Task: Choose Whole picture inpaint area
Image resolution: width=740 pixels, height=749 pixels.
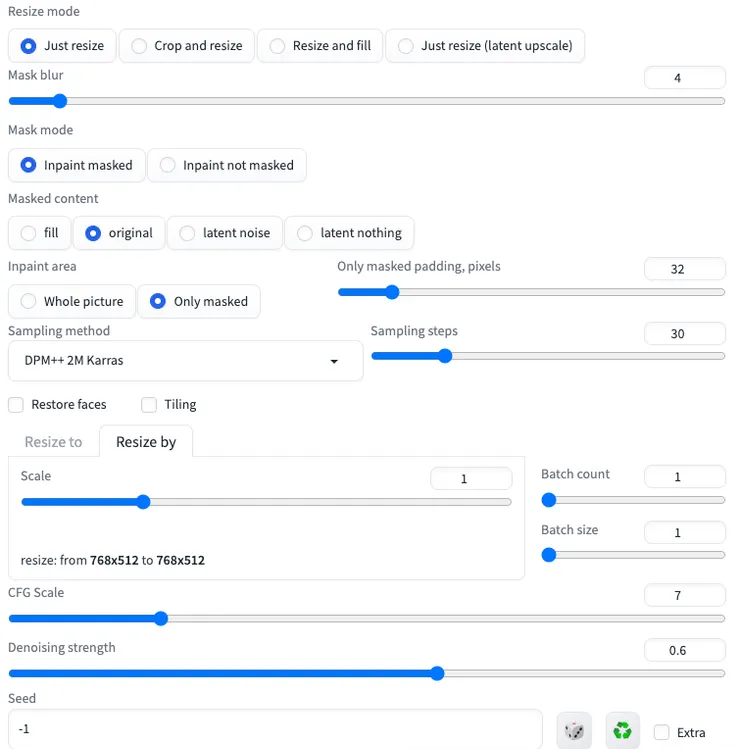Action: (71, 301)
